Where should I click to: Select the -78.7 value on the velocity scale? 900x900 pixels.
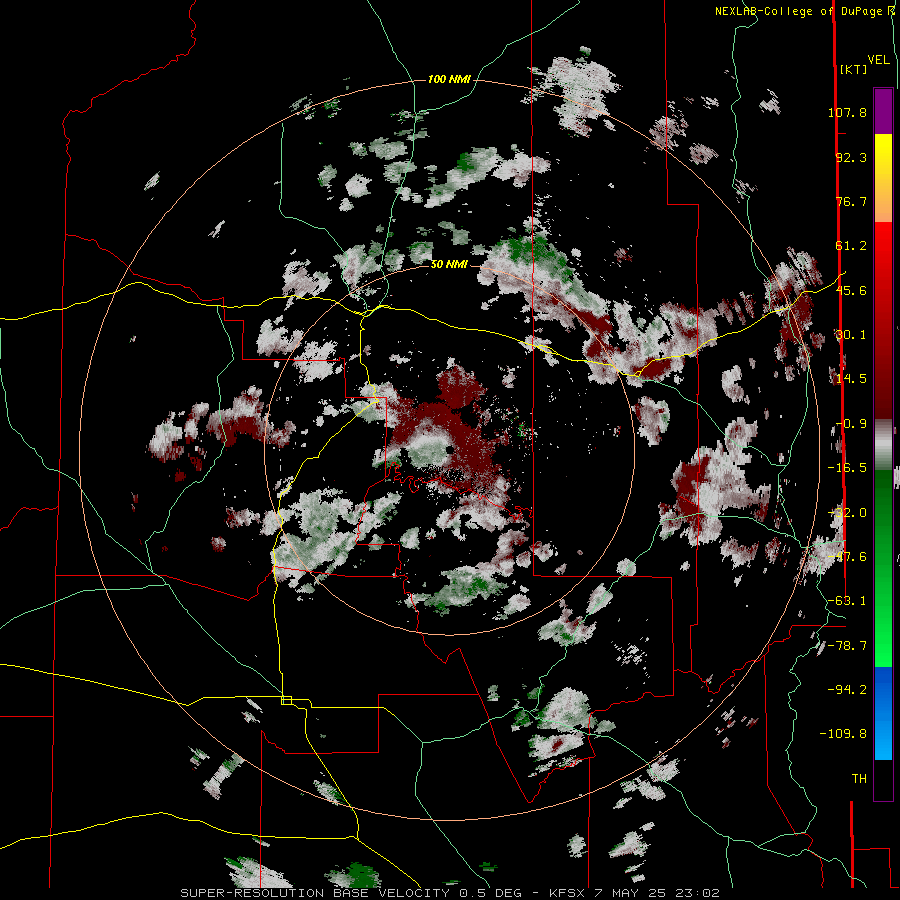click(847, 646)
